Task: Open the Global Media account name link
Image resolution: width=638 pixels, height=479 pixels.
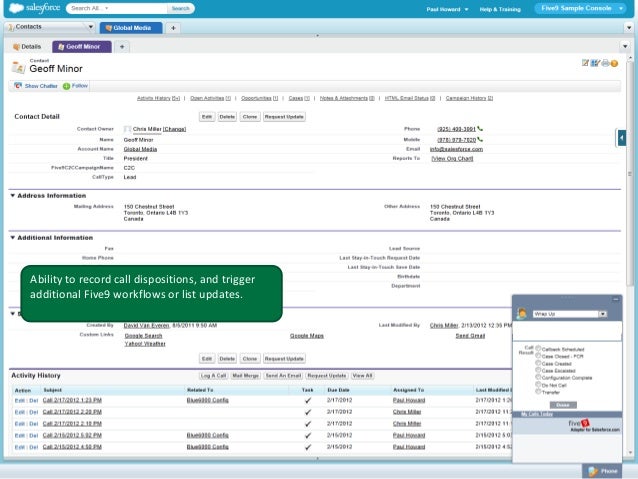Action: 140,149
